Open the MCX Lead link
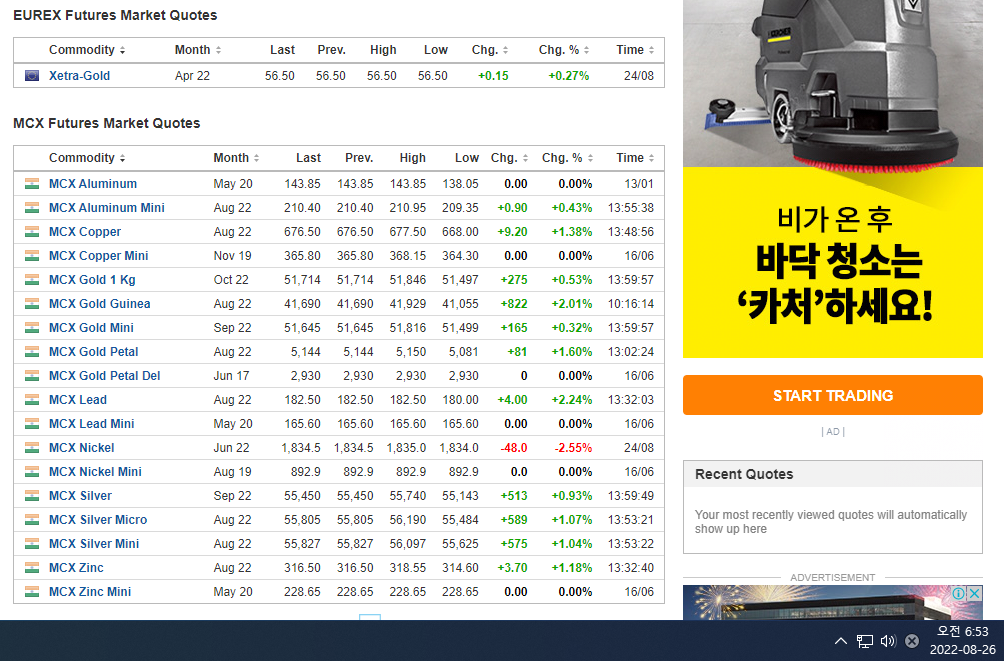Viewport: 1004px width, 661px height. click(x=78, y=400)
